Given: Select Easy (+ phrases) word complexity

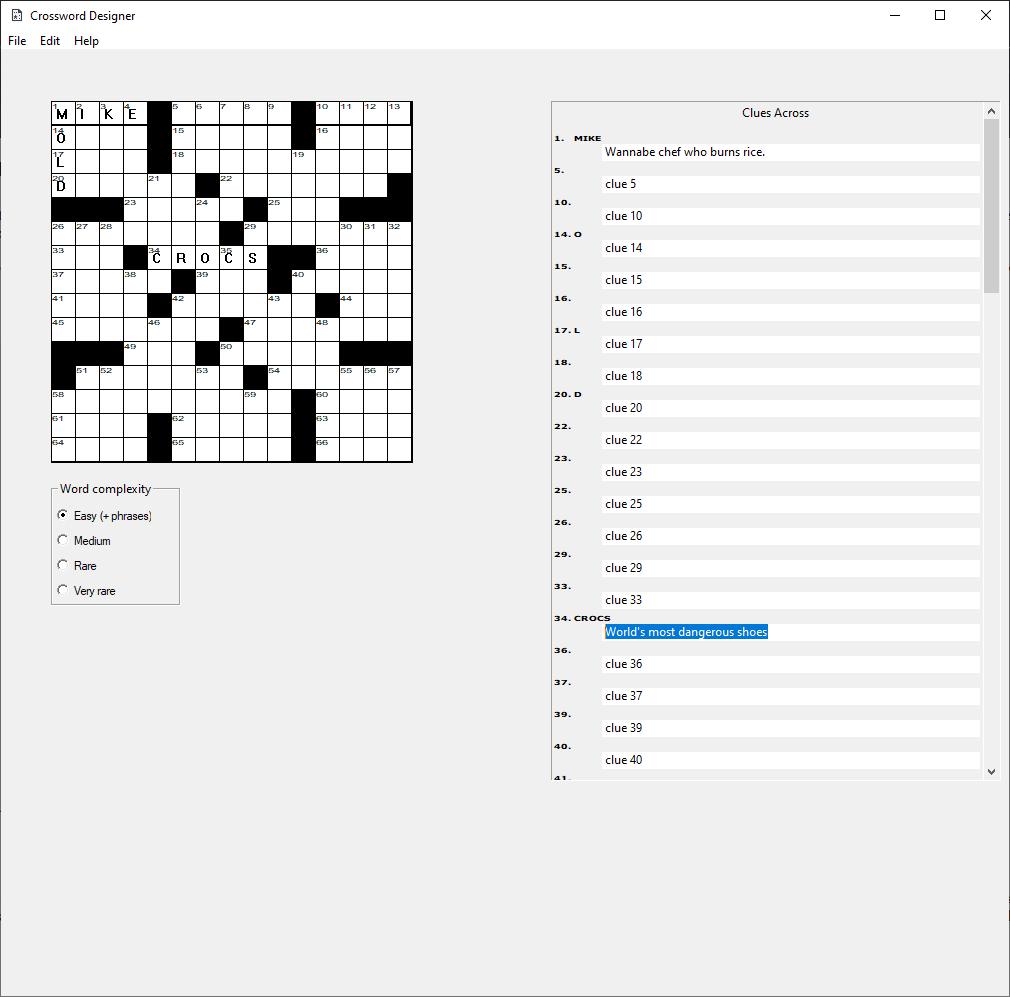Looking at the screenshot, I should [105, 516].
